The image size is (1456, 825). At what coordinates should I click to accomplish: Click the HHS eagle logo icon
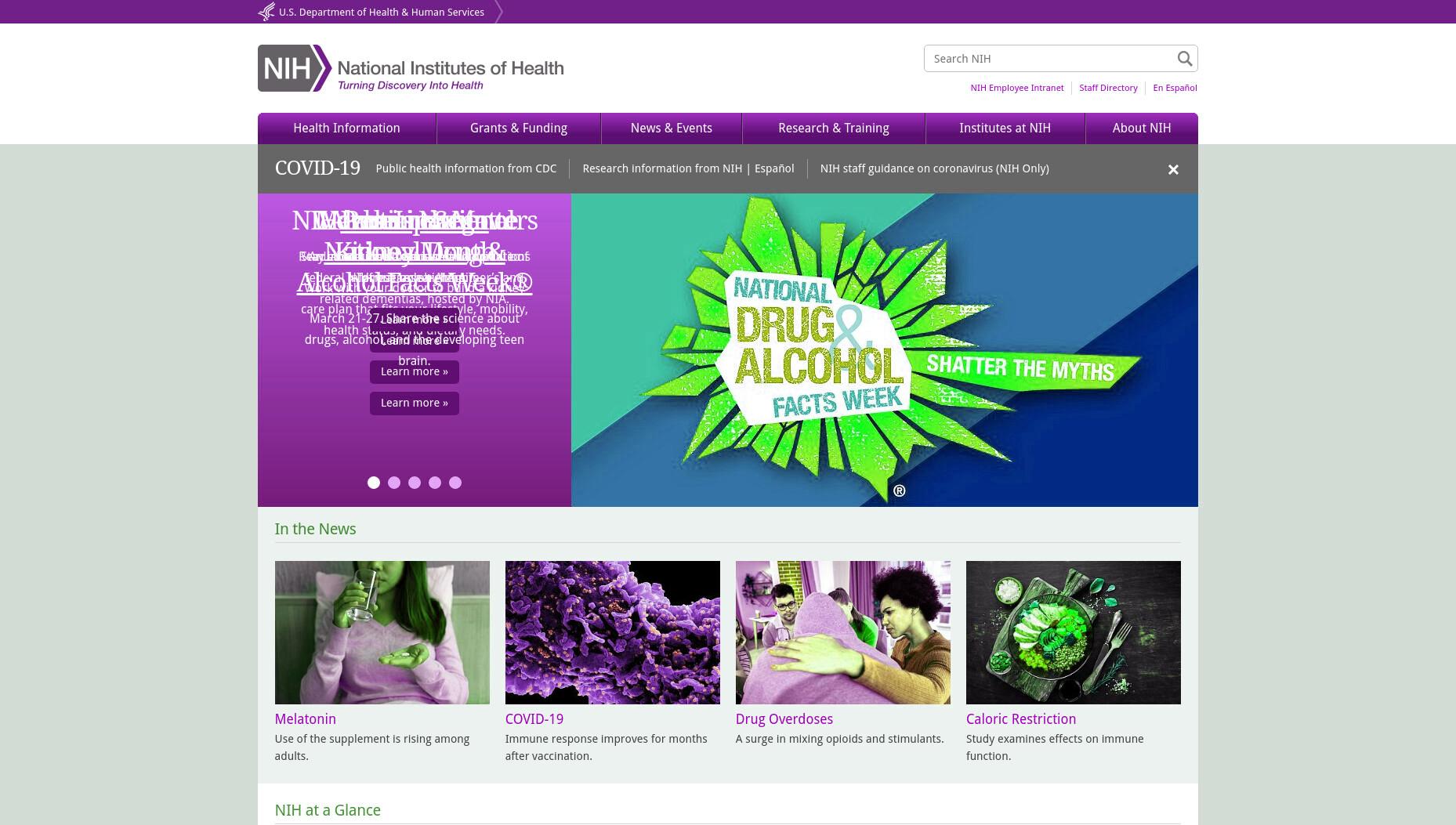pos(266,12)
